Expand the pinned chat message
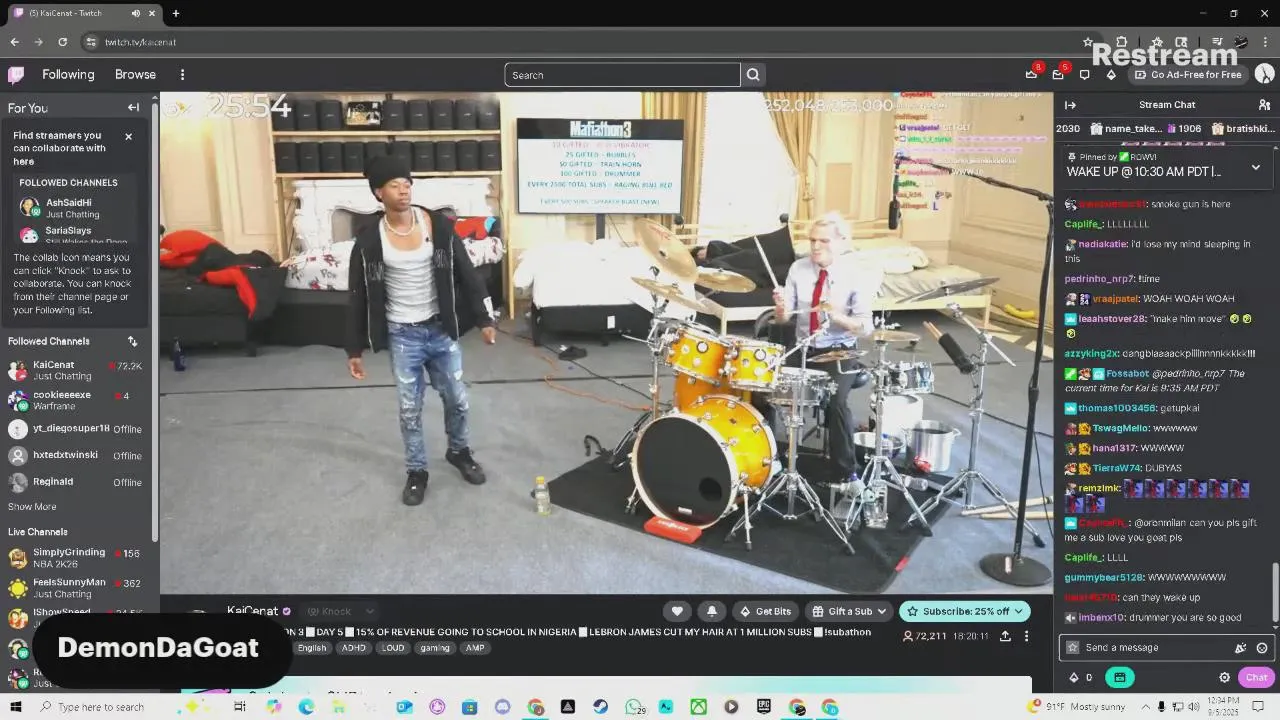The width and height of the screenshot is (1280, 720). 1256,167
